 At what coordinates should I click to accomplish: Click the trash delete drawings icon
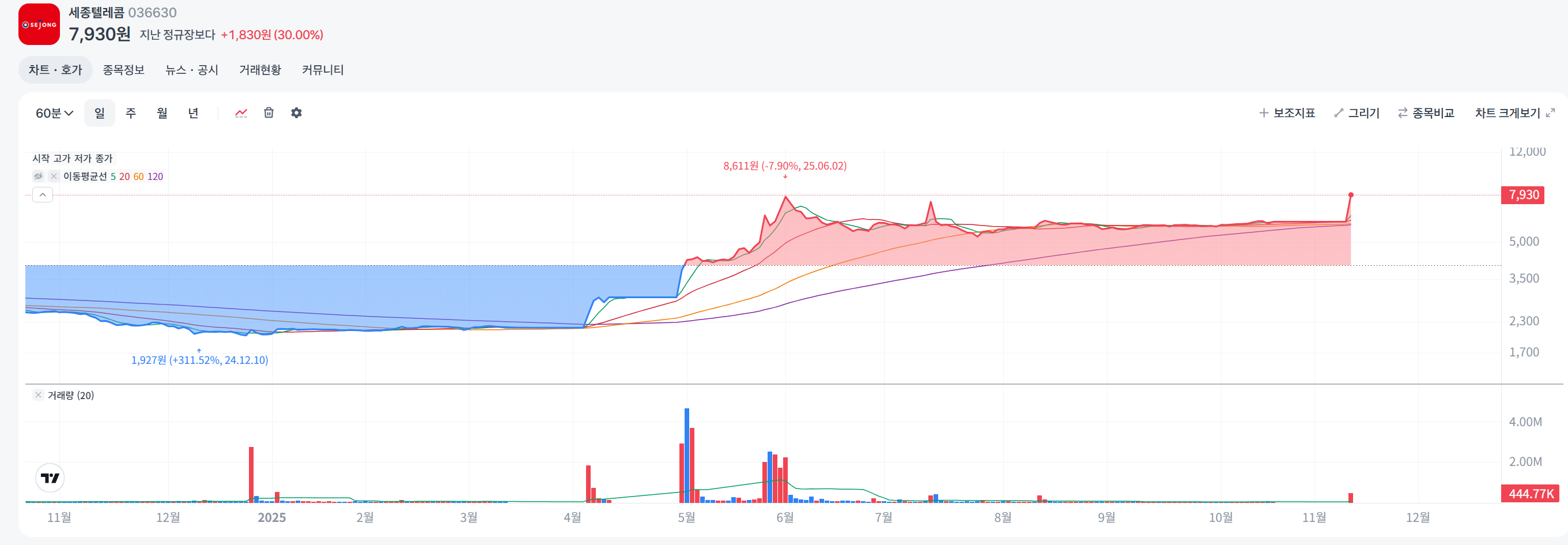click(x=269, y=112)
